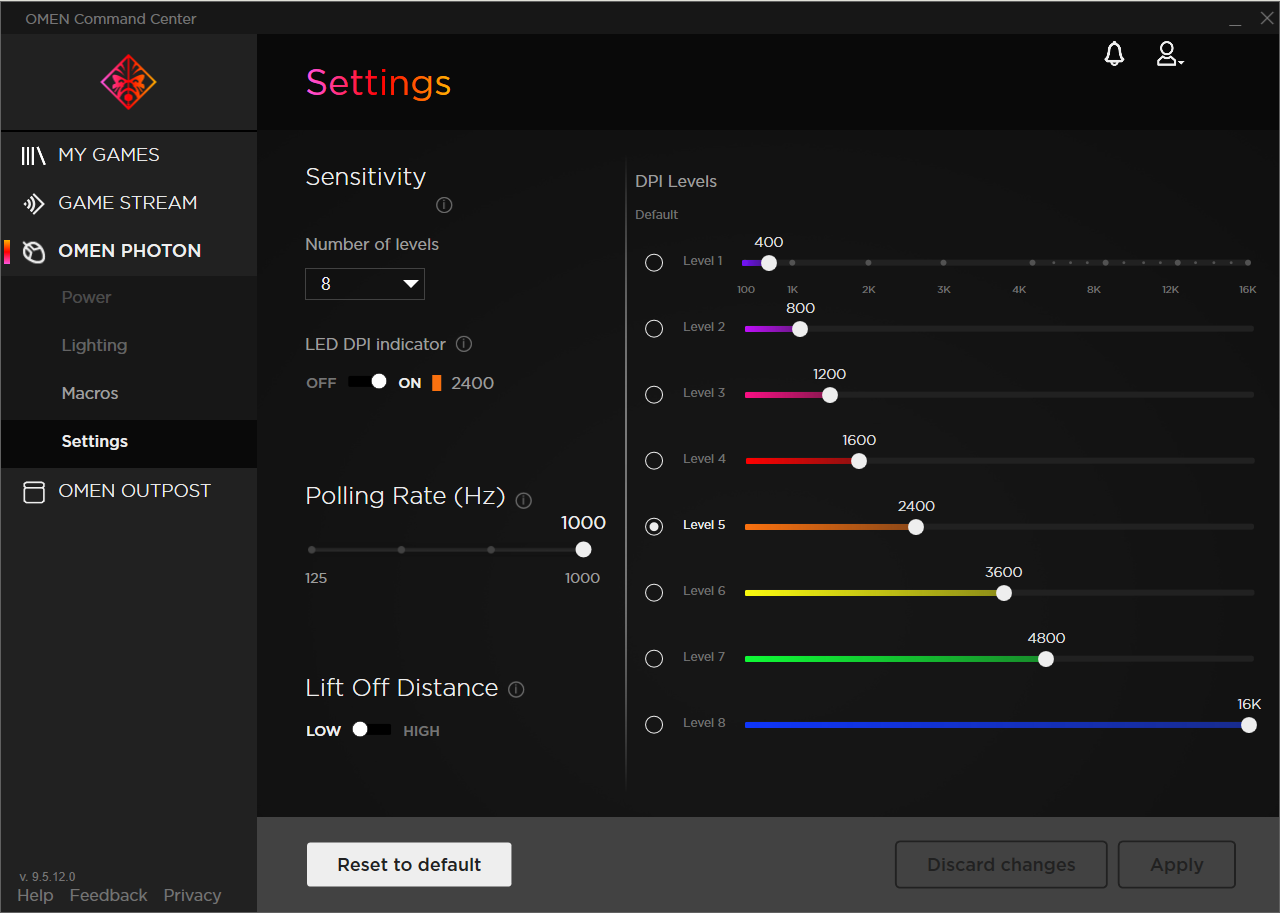Toggle Lift Off Distance low/high switch

click(371, 729)
